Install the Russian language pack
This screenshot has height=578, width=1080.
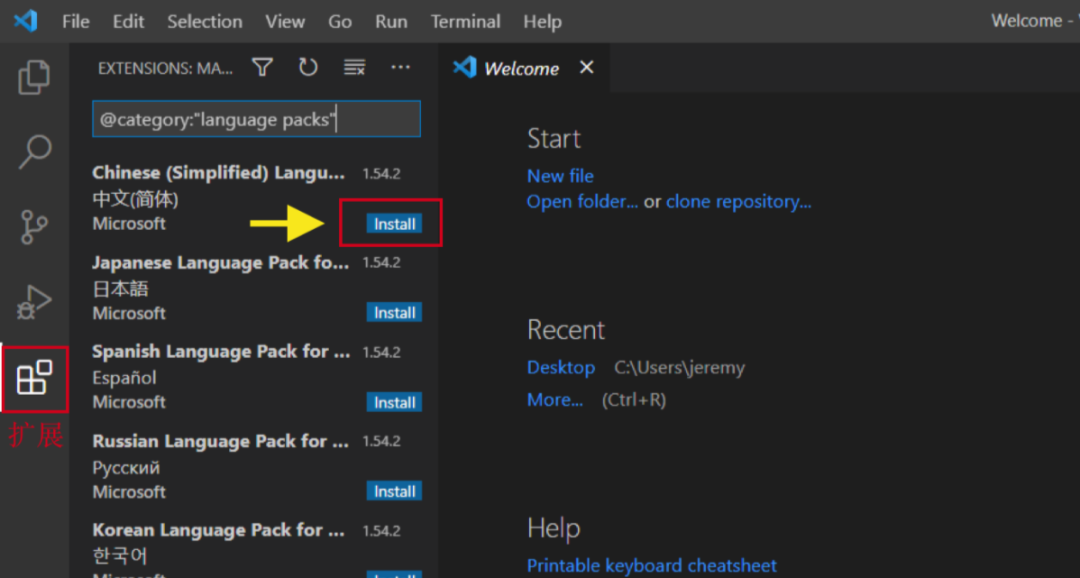click(394, 491)
